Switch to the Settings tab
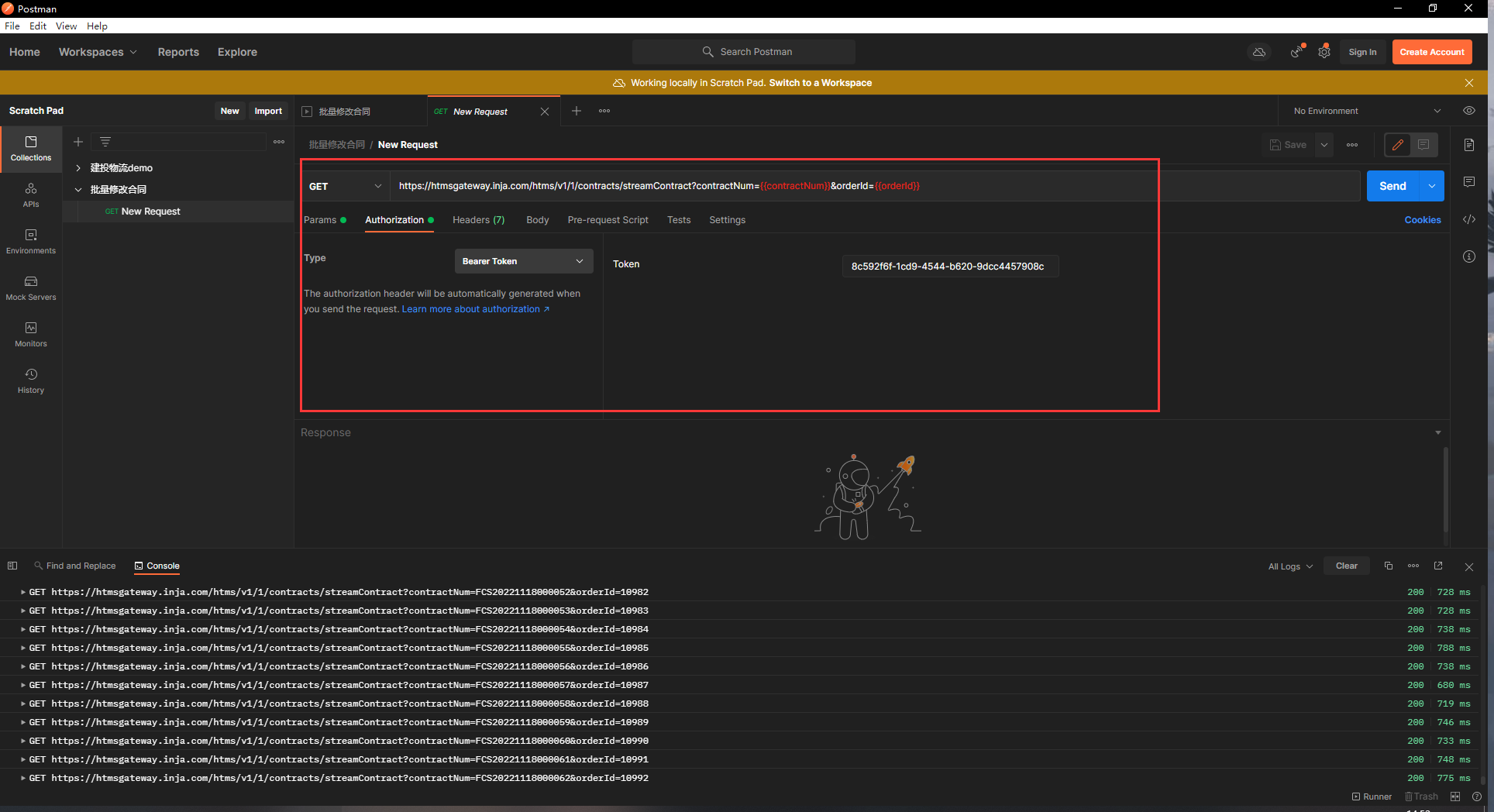The width and height of the screenshot is (1494, 812). coord(727,220)
